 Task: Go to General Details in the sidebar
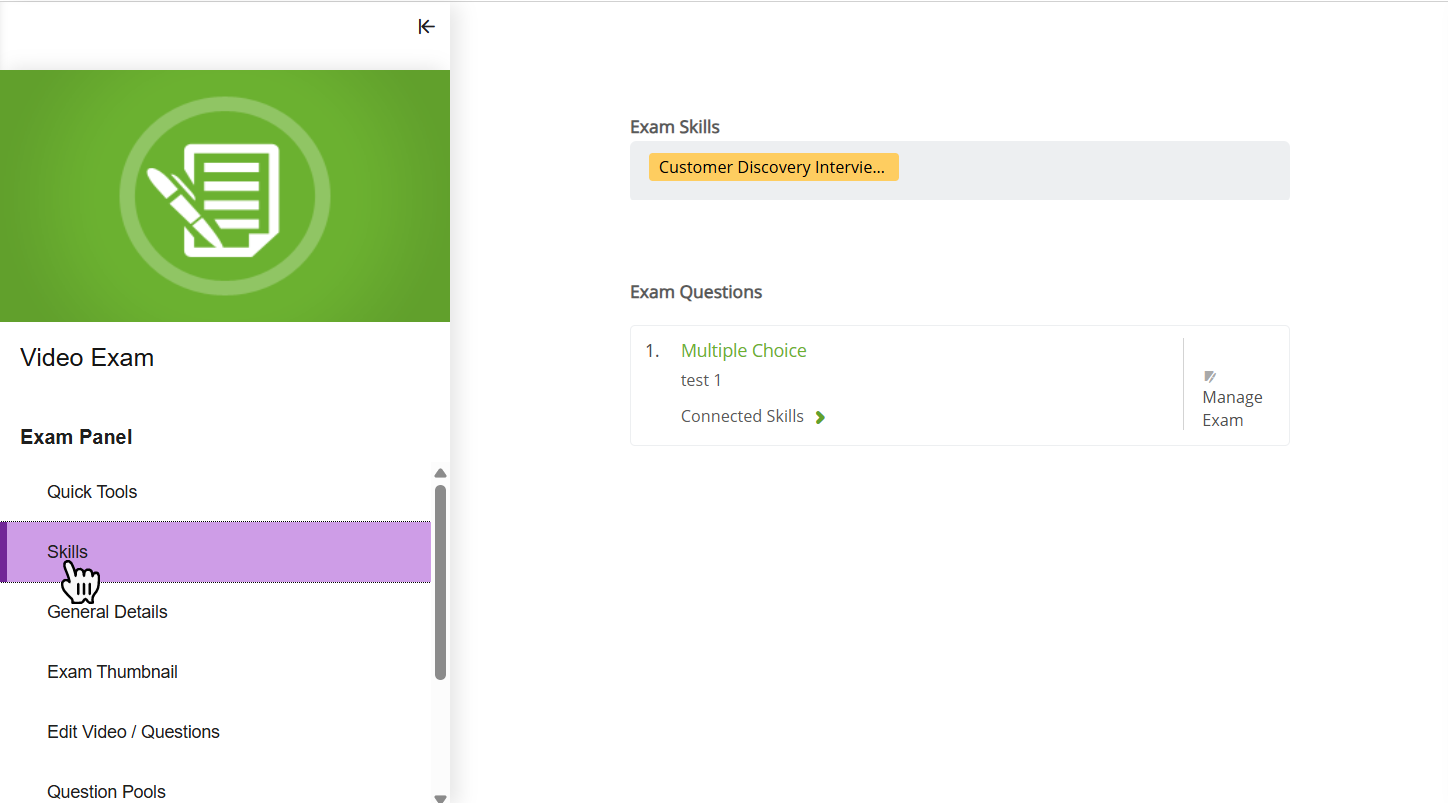pyautogui.click(x=107, y=612)
